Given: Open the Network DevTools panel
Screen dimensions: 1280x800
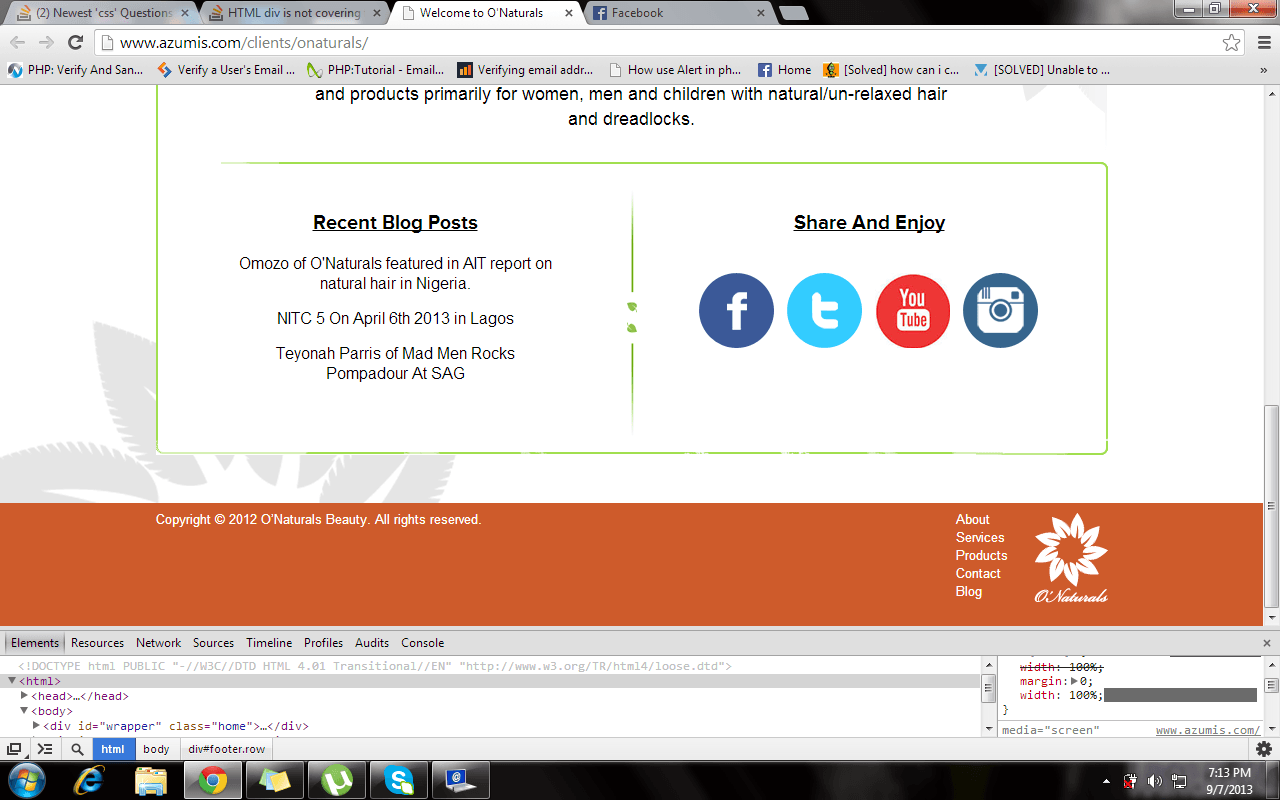Looking at the screenshot, I should click(x=159, y=643).
